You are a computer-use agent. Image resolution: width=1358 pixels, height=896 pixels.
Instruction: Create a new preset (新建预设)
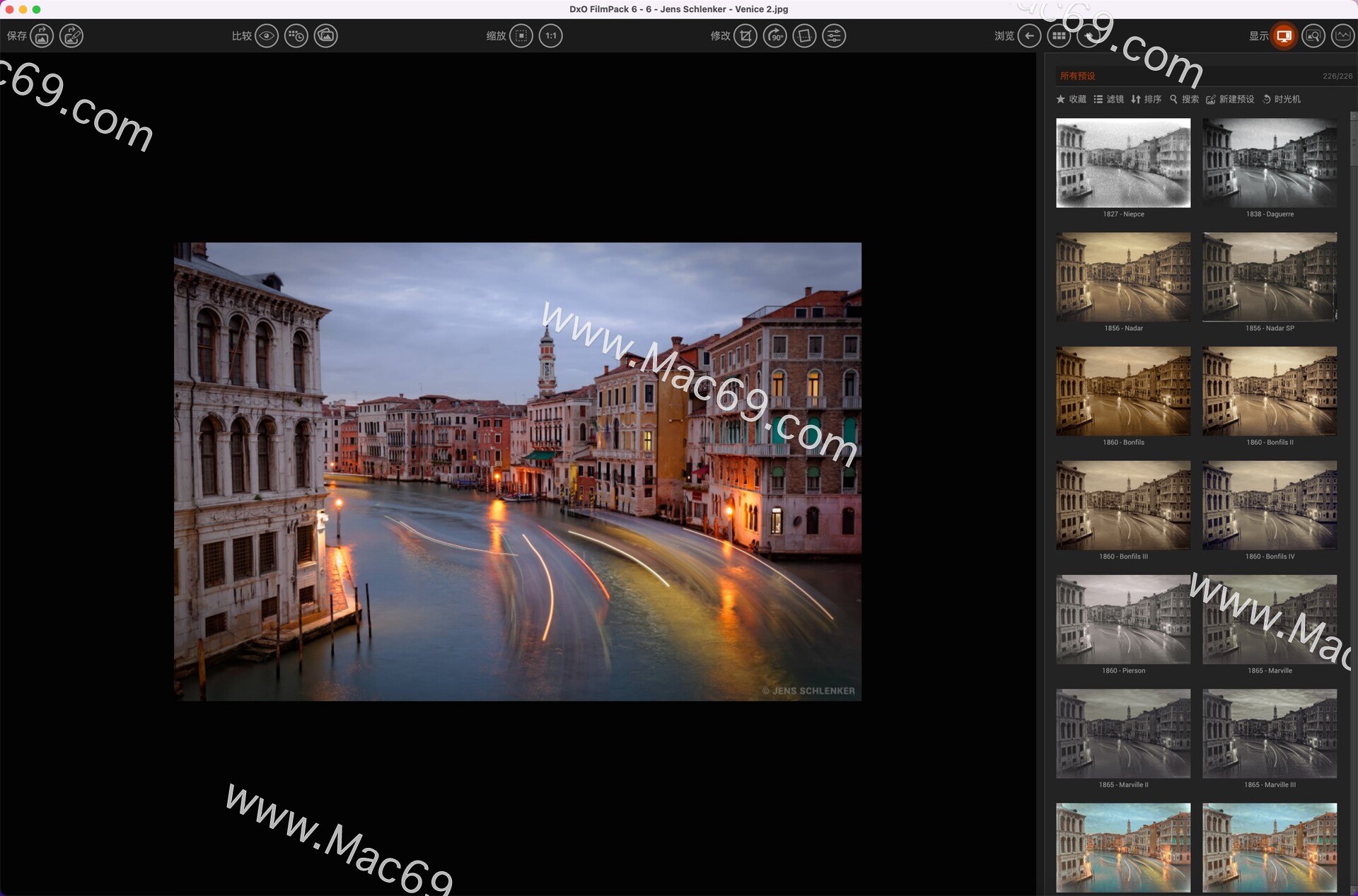click(1230, 100)
